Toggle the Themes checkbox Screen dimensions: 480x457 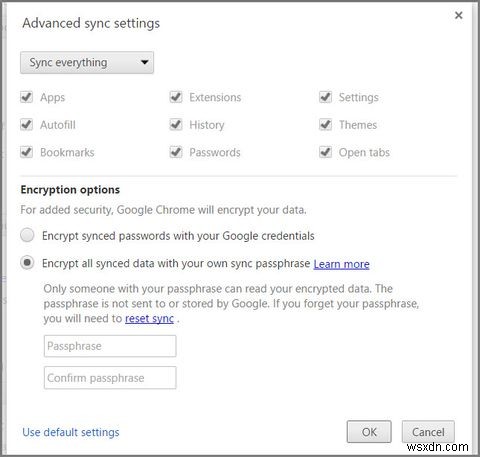pos(325,125)
